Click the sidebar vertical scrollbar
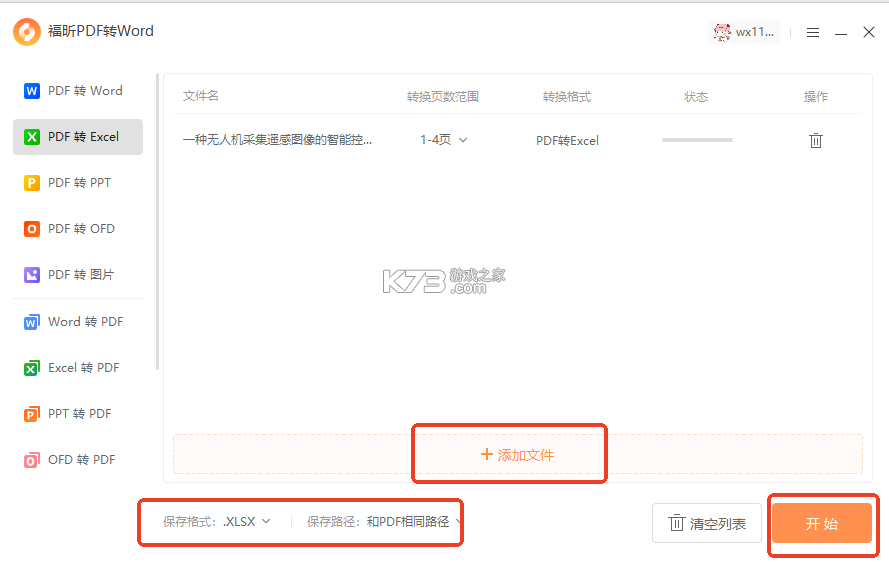Screen dimensions: 889x562 pyautogui.click(x=157, y=221)
